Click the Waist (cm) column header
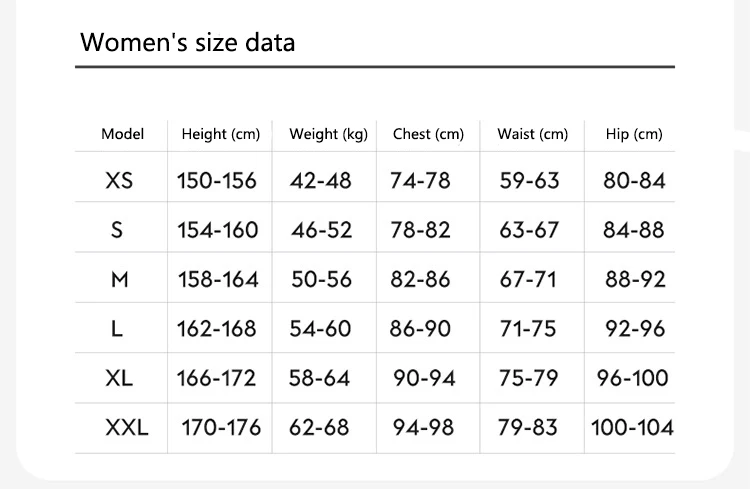The height and width of the screenshot is (489, 750). (x=532, y=134)
